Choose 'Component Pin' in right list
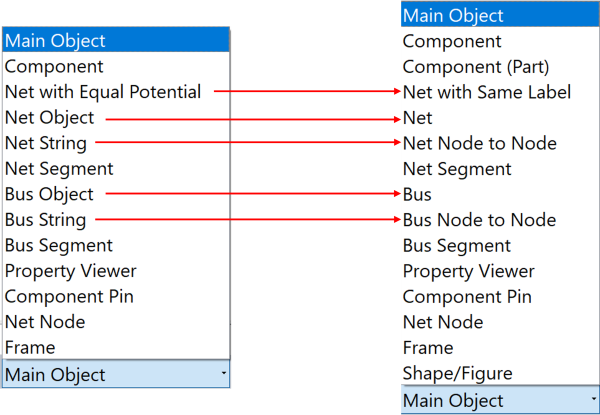The height and width of the screenshot is (415, 600). tap(467, 297)
